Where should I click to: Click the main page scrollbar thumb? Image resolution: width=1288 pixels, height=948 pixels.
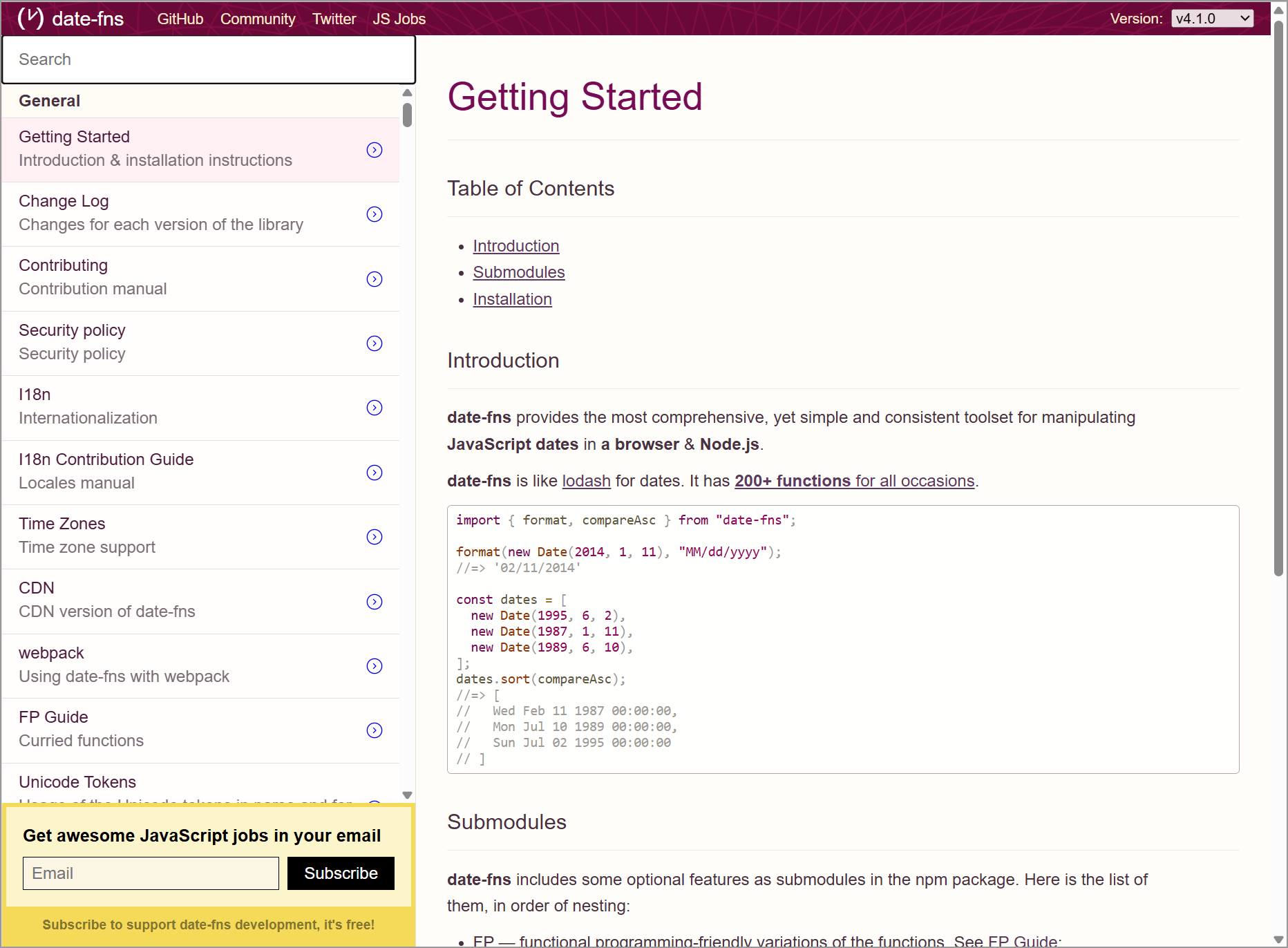point(1279,297)
